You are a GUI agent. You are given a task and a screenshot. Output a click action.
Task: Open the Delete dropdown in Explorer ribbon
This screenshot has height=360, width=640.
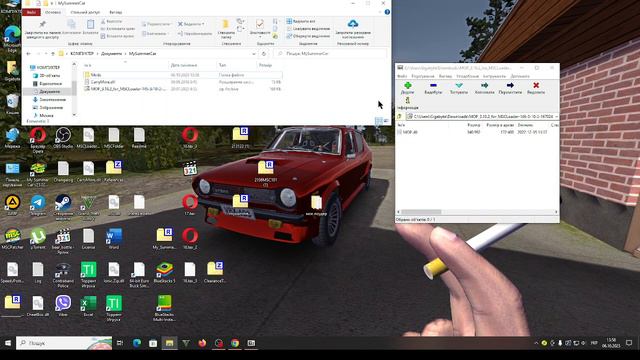[191, 24]
